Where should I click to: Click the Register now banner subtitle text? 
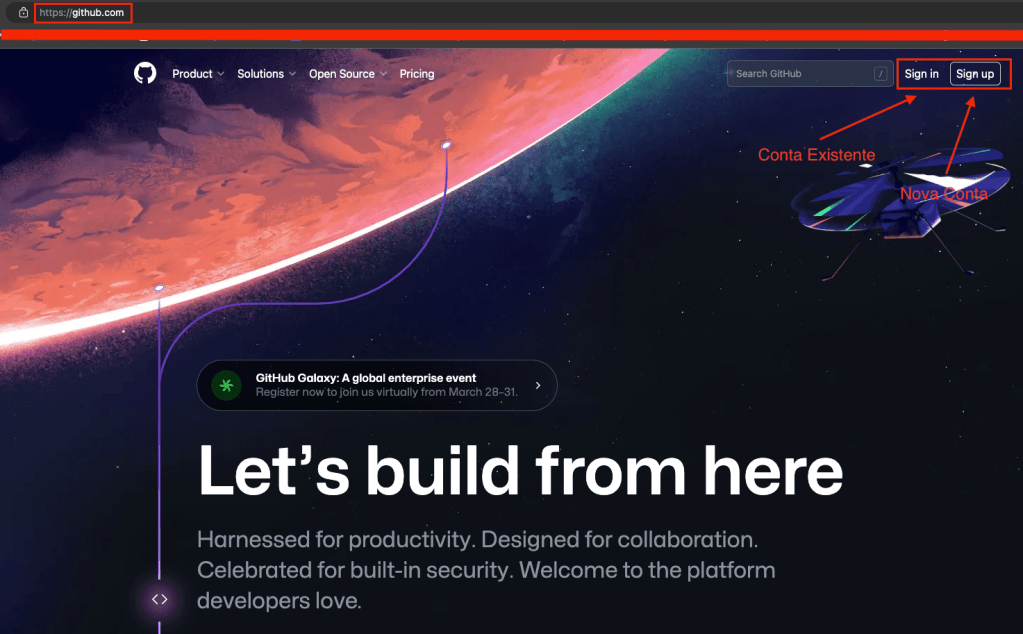[386, 392]
